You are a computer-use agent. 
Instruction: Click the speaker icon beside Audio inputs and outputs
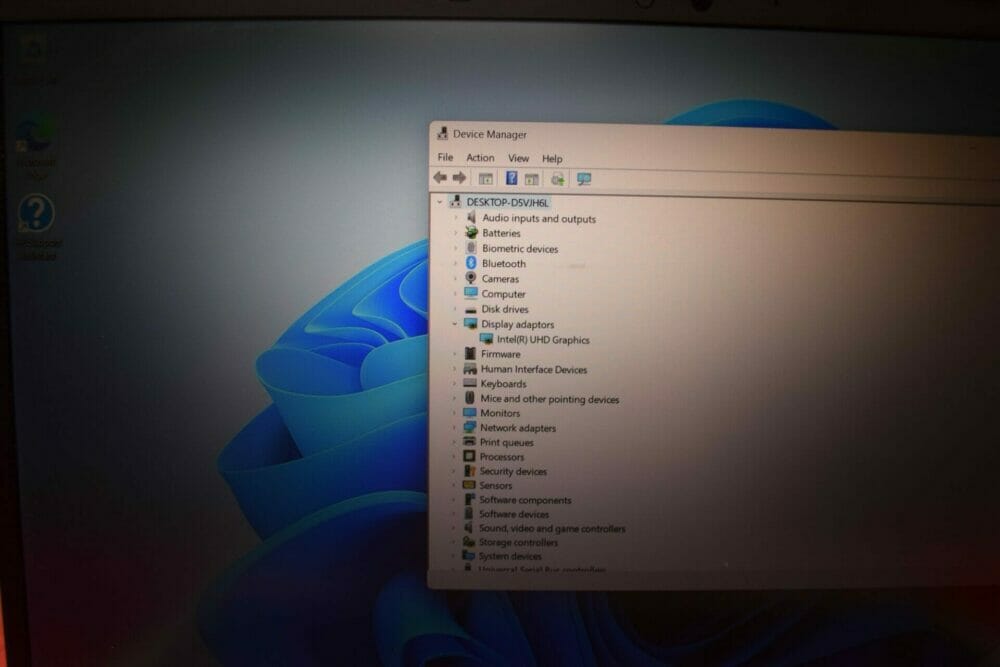[471, 217]
